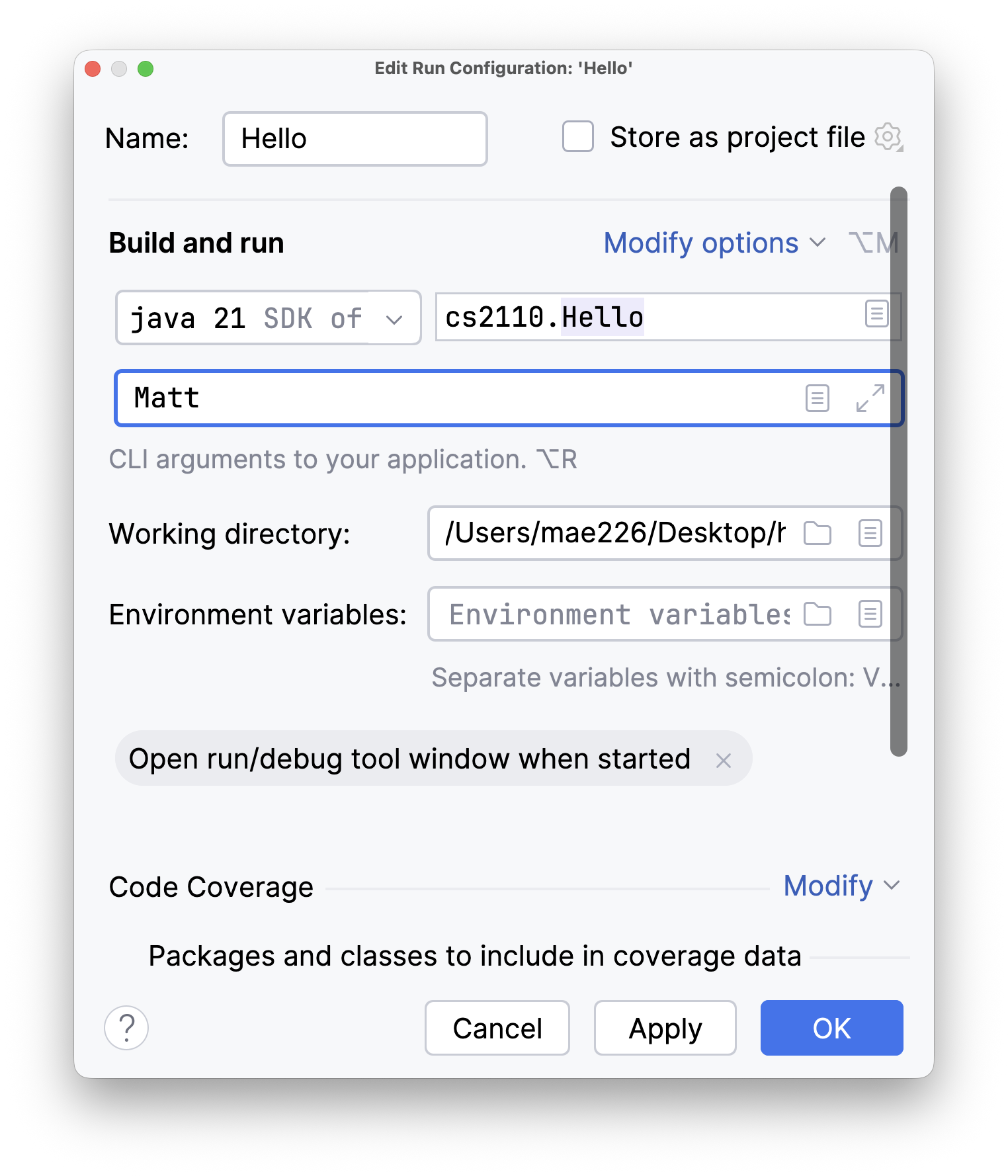Click the gear icon beside Store as project file
This screenshot has height=1176, width=1008.
coord(888,137)
